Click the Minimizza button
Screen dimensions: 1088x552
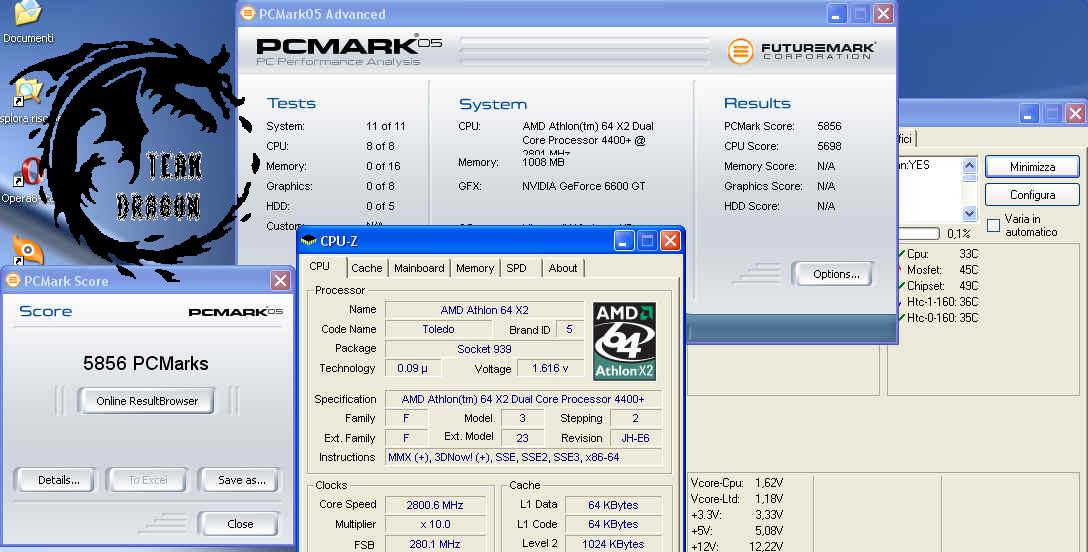pos(1032,167)
